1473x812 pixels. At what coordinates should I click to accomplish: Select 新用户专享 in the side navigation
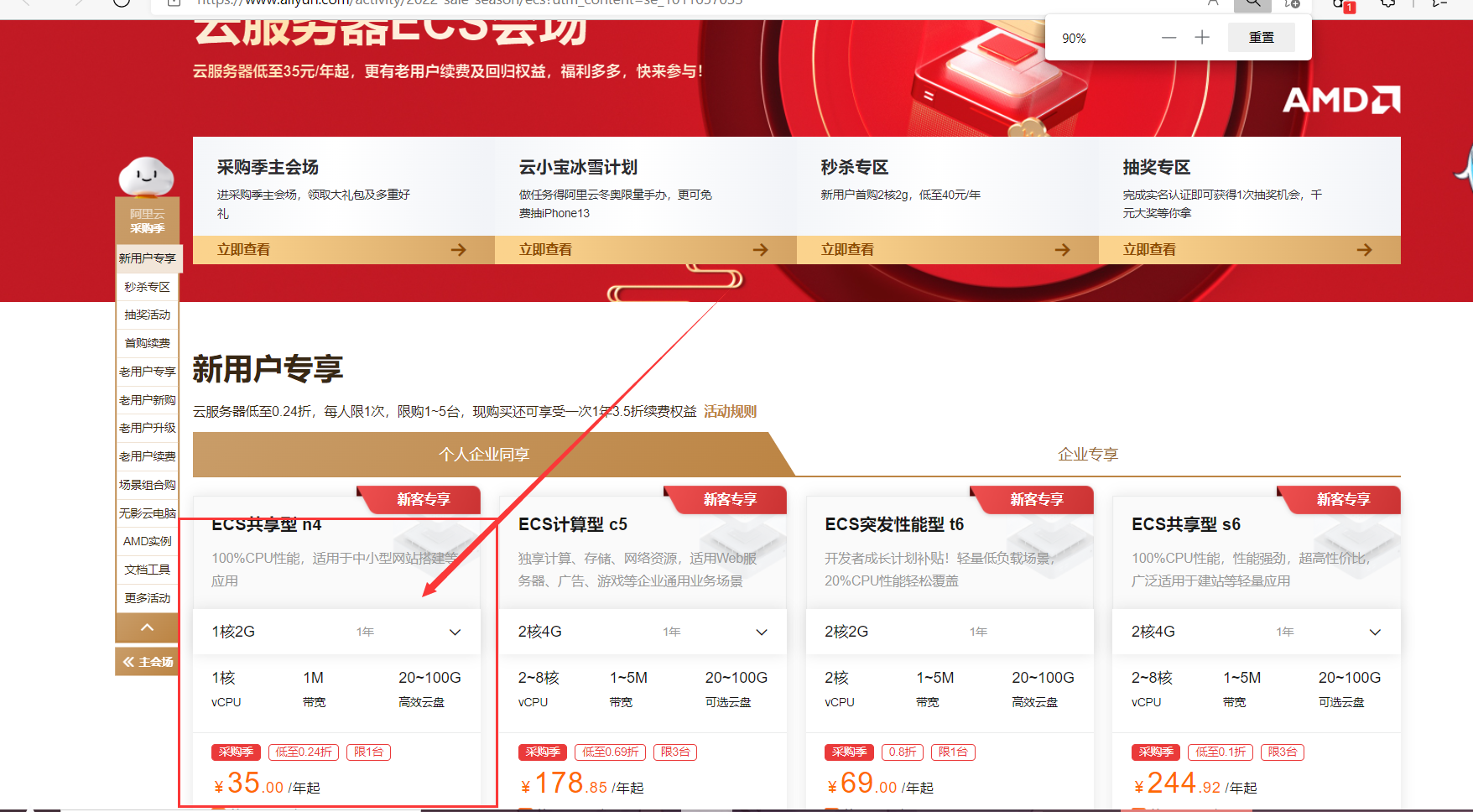148,258
